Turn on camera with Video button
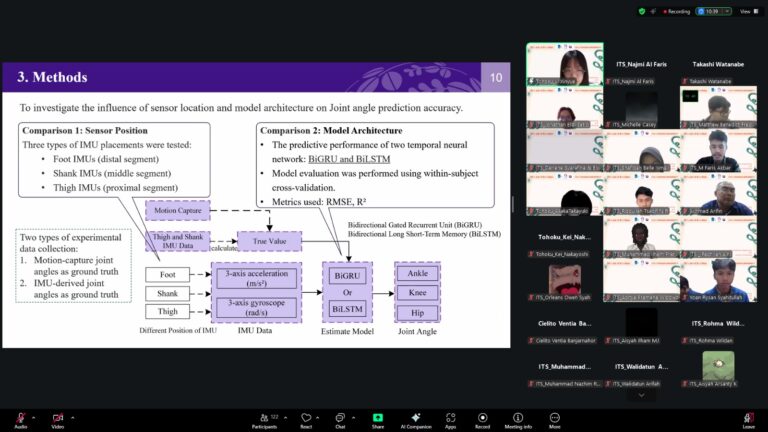 [x=57, y=417]
